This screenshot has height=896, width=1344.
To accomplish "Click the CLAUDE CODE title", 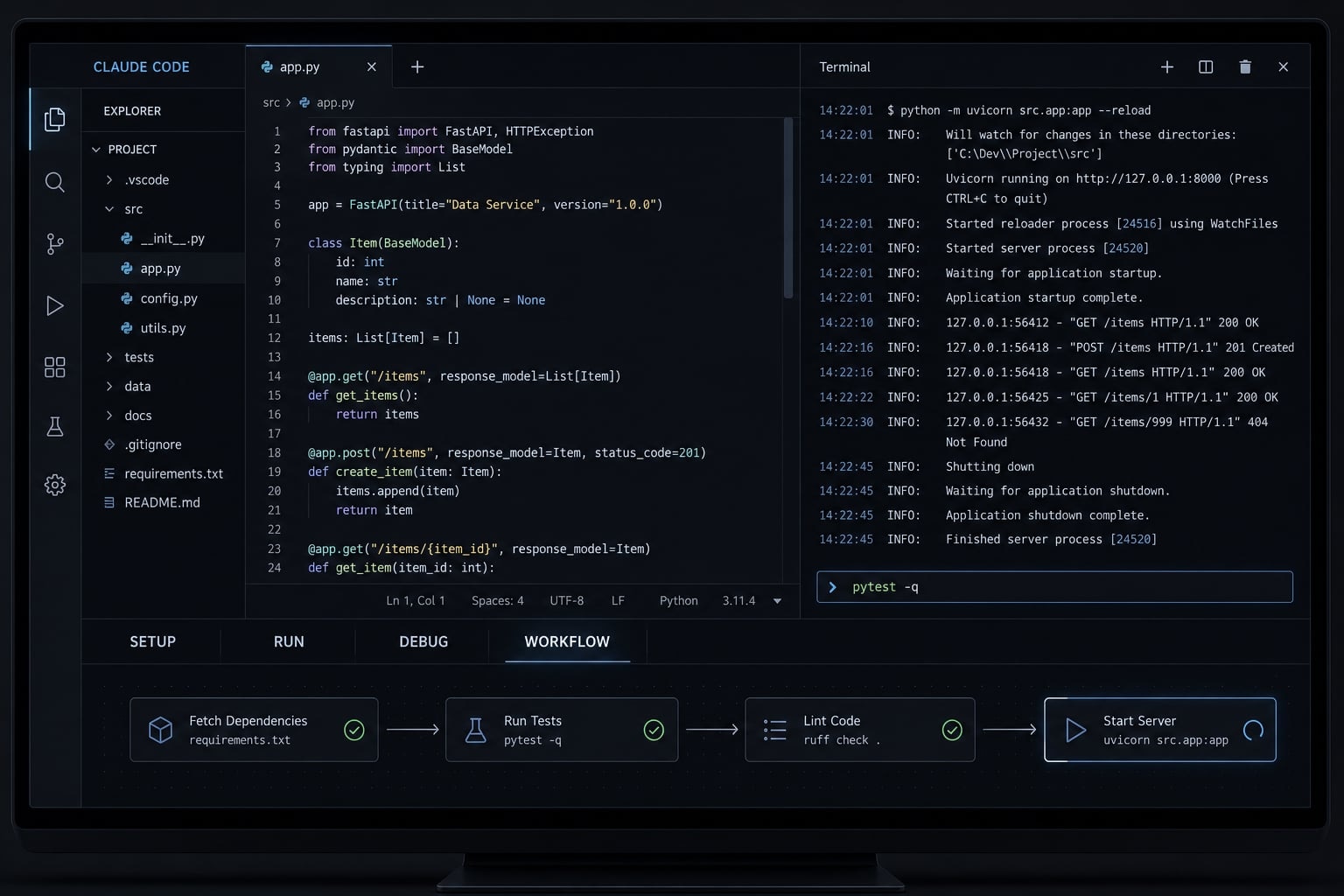I will (x=142, y=66).
